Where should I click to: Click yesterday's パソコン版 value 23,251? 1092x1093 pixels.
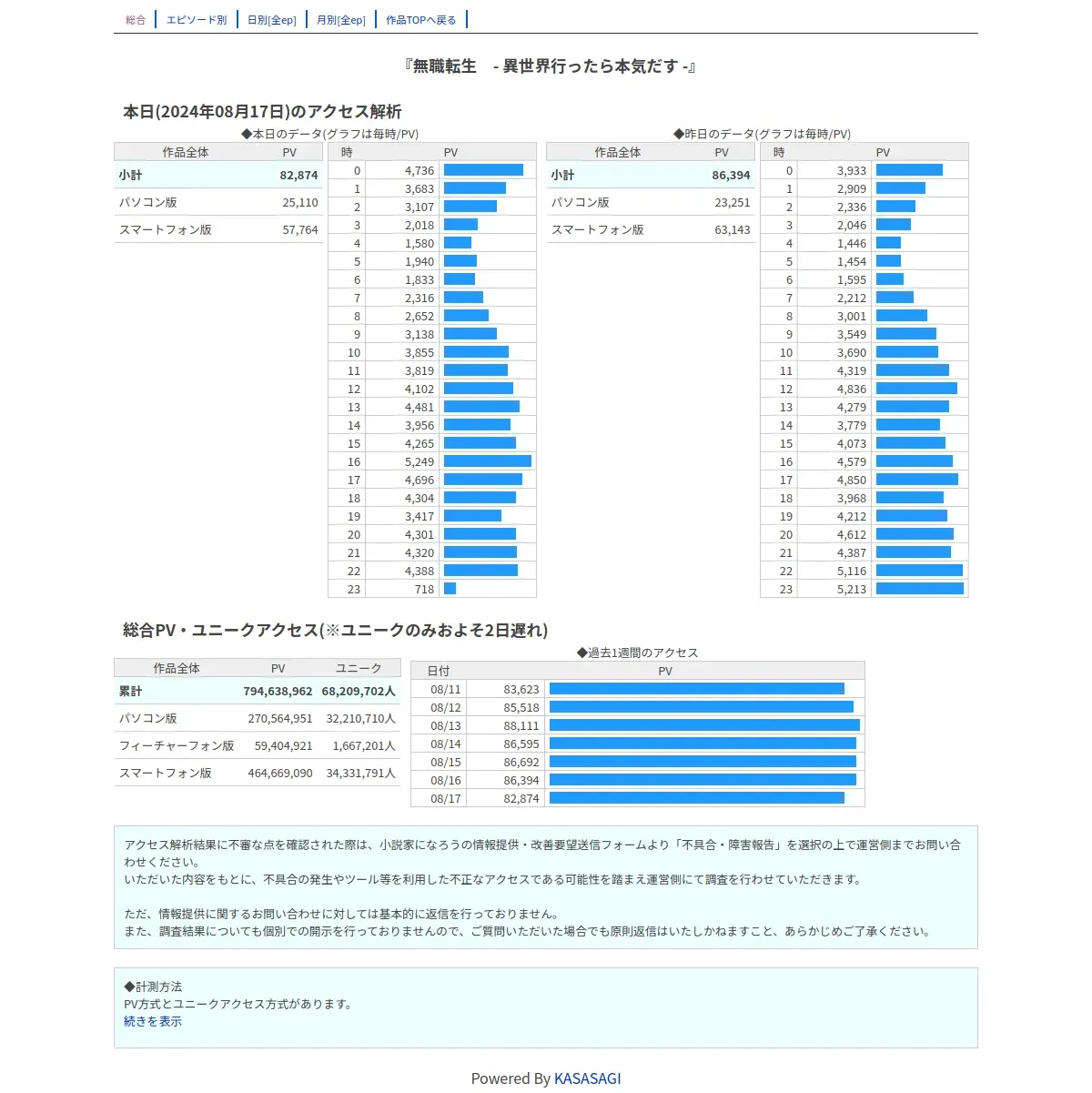pyautogui.click(x=733, y=202)
